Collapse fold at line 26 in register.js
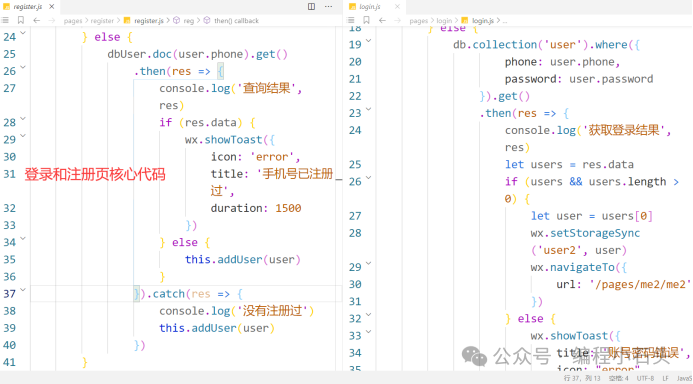The height and width of the screenshot is (384, 693). (23, 67)
